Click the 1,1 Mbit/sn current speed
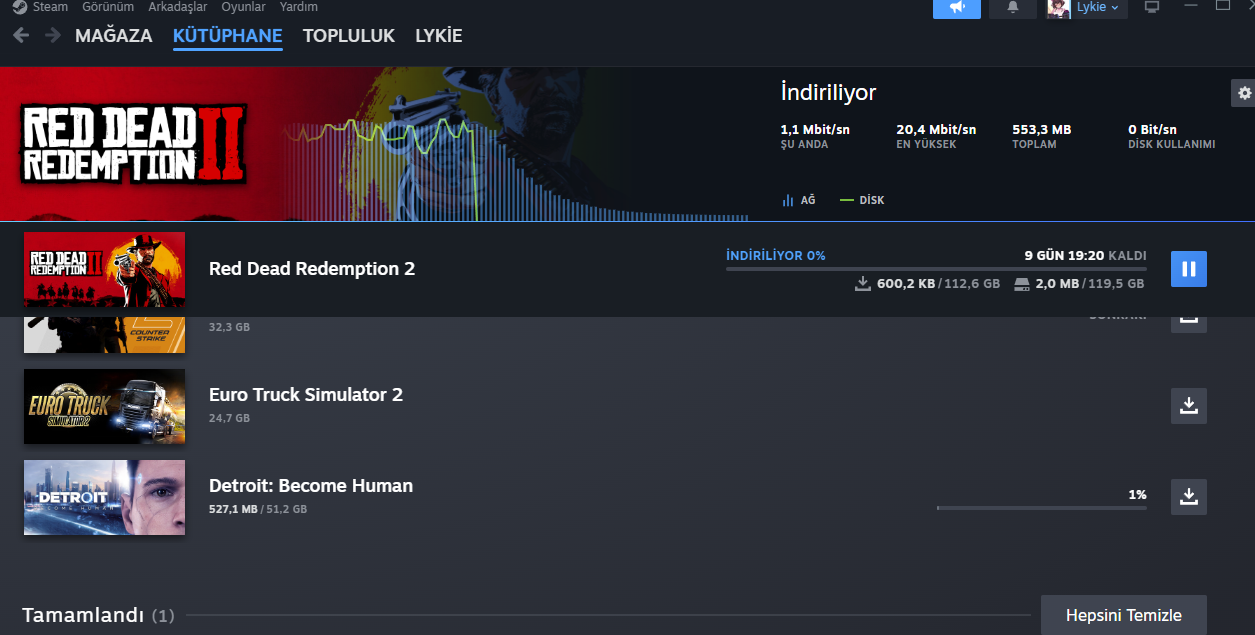 click(x=815, y=130)
